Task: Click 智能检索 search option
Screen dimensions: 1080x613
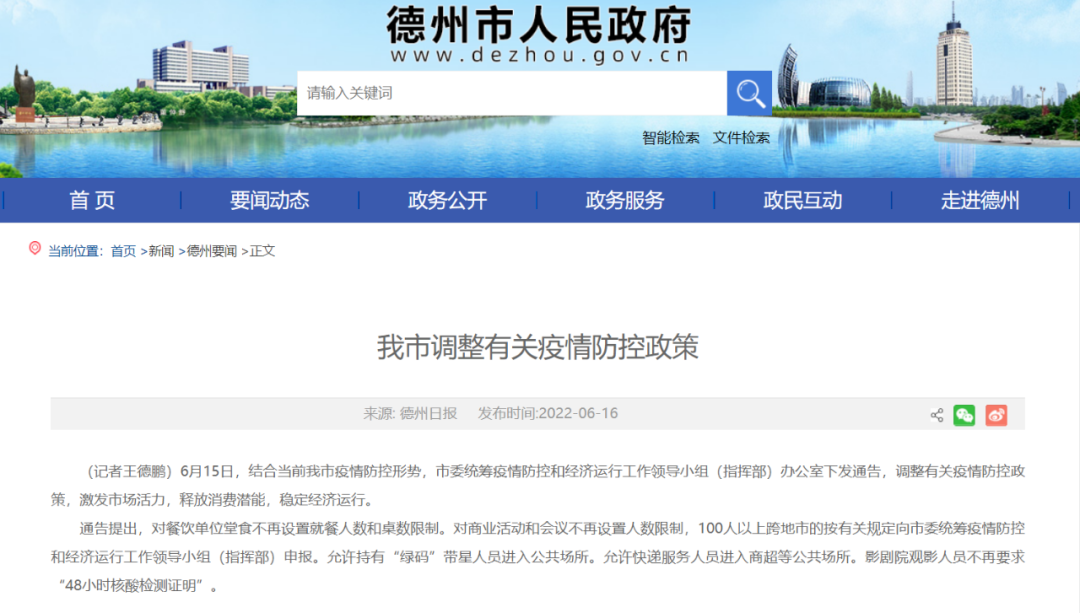Action: 670,137
